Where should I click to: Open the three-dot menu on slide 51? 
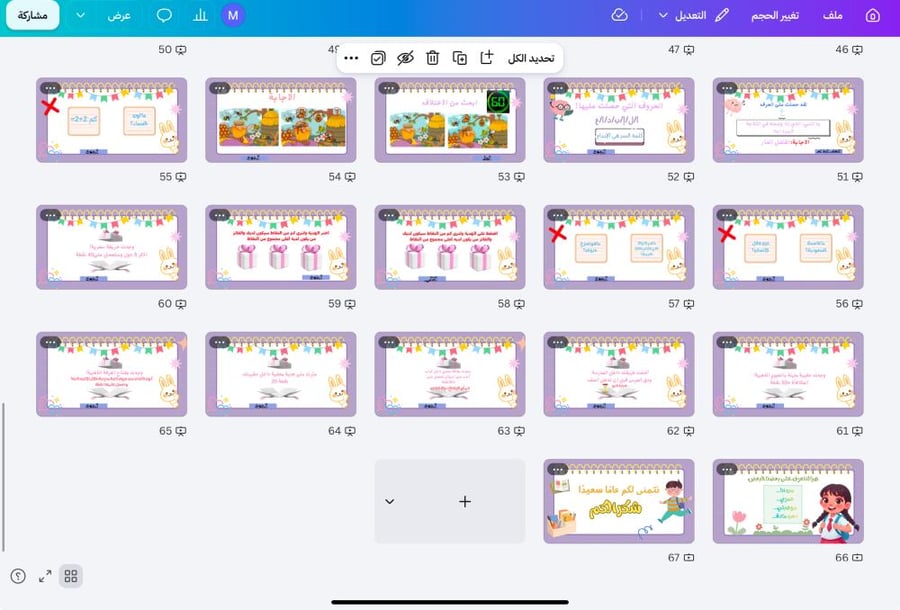[726, 88]
